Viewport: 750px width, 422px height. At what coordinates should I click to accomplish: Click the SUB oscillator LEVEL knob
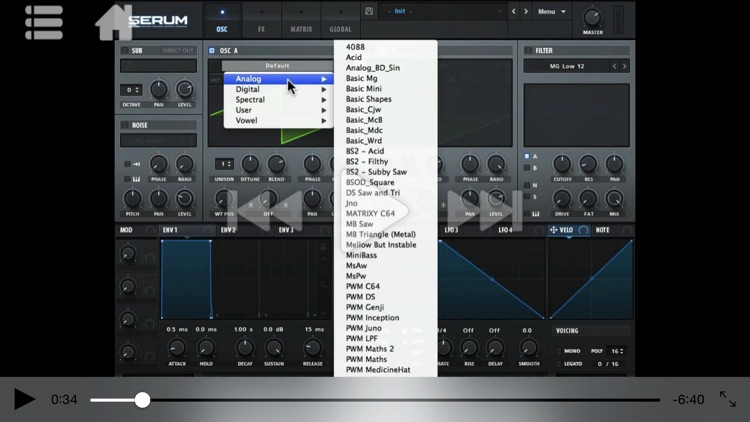[185, 89]
